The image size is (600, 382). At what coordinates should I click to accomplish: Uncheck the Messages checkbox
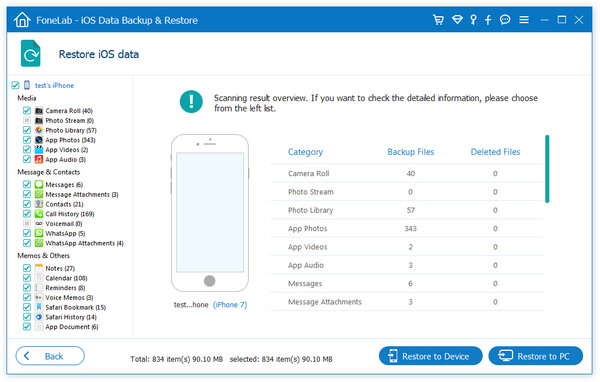[x=27, y=184]
